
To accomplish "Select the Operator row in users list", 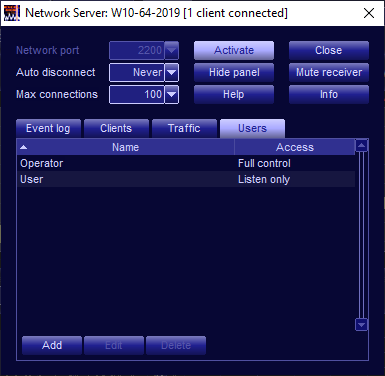I will coord(186,163).
